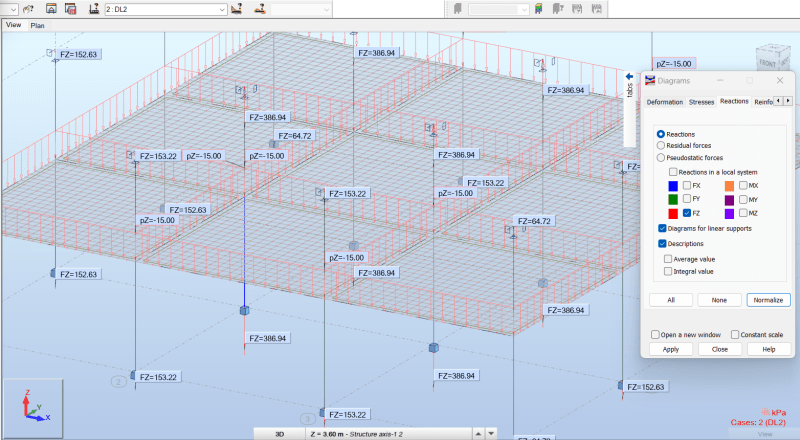
Task: Click the last grey frame icon in the right toolbar
Action: [596, 9]
